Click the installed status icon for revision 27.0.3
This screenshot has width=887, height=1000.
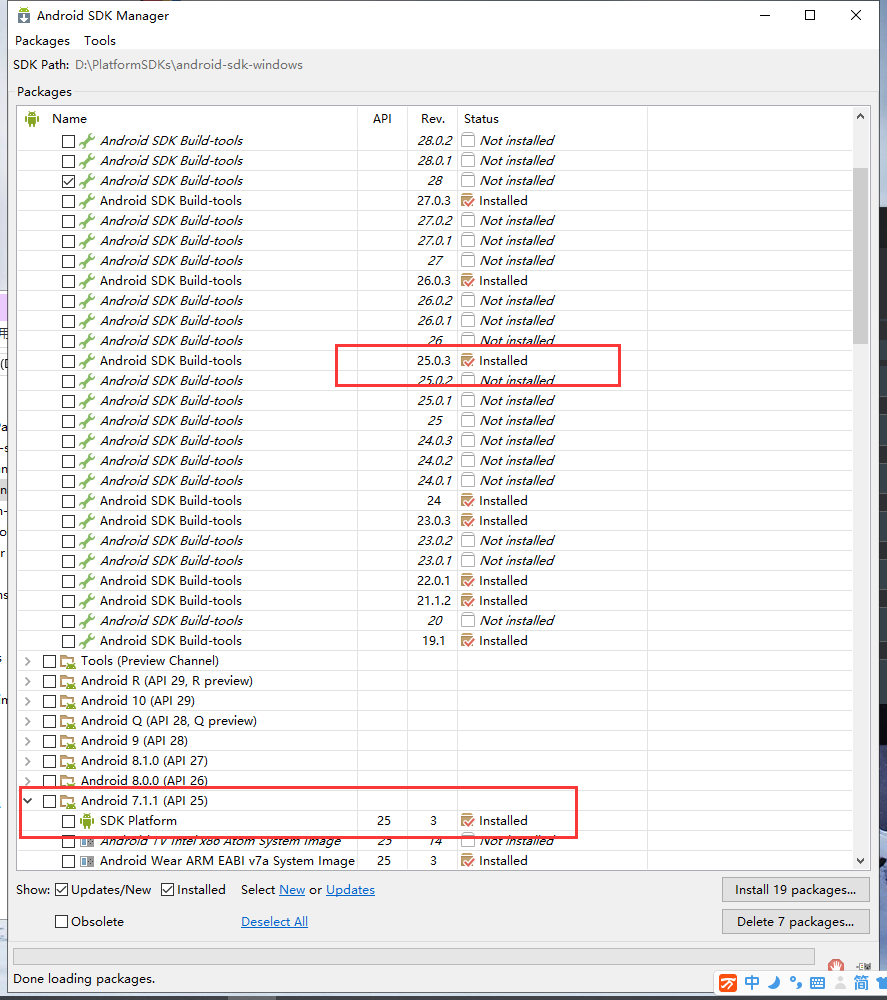(x=468, y=201)
